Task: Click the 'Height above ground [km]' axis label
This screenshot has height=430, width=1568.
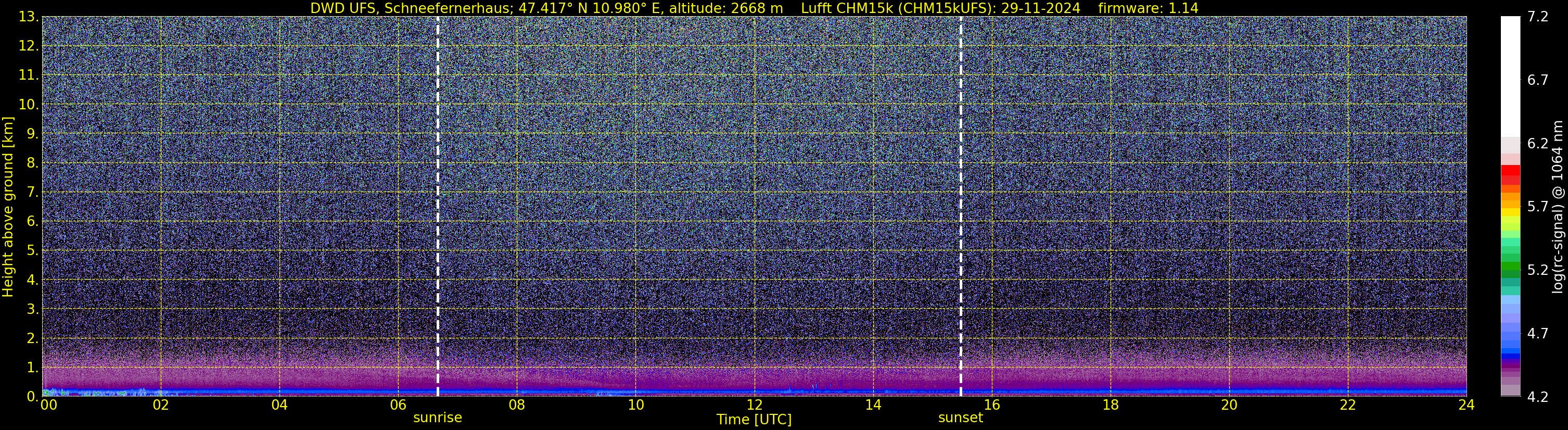Action: [x=8, y=207]
